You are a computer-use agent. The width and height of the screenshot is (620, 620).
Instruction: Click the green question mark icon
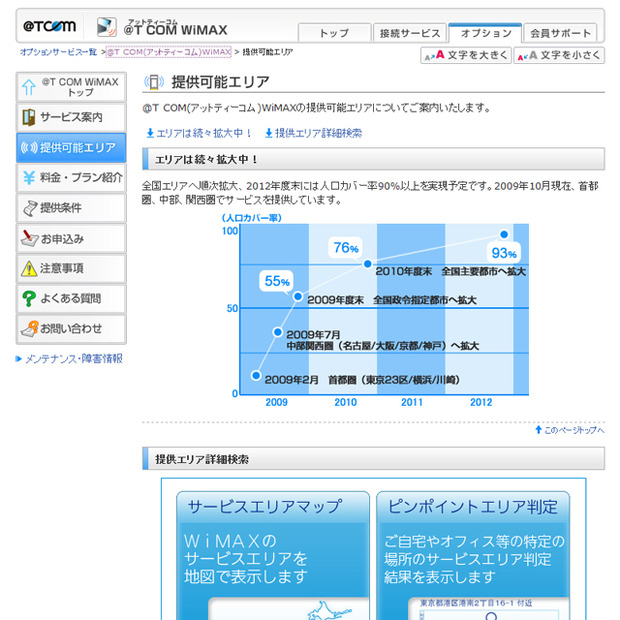pyautogui.click(x=29, y=299)
